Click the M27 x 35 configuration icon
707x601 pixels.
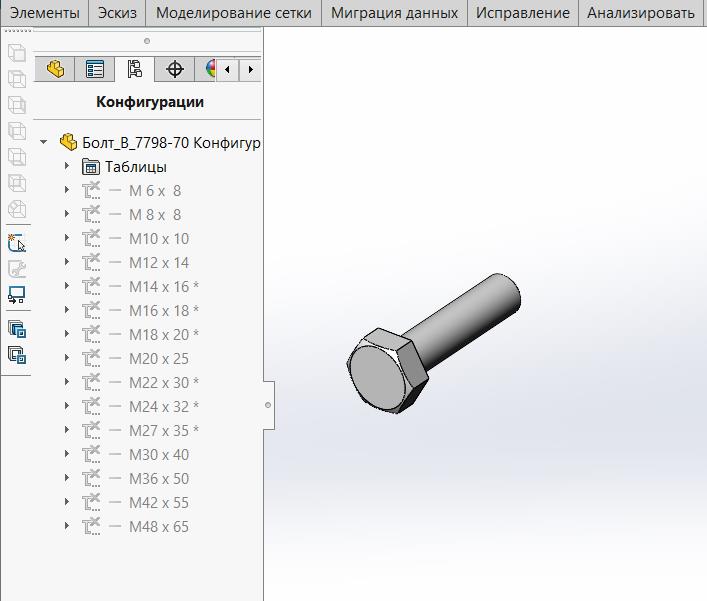click(91, 430)
